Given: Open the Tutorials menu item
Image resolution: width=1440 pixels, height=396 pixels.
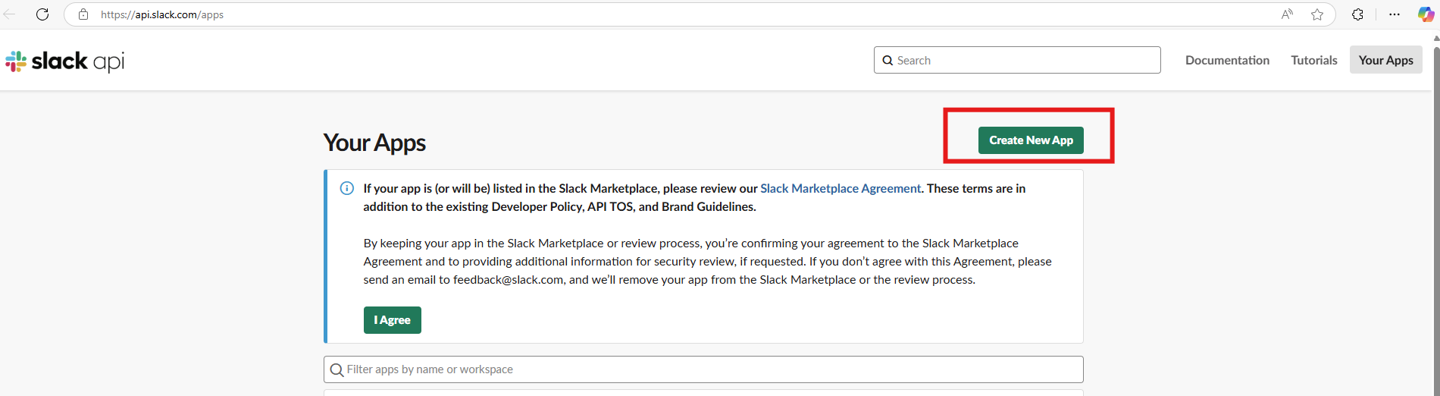Looking at the screenshot, I should click(1314, 60).
